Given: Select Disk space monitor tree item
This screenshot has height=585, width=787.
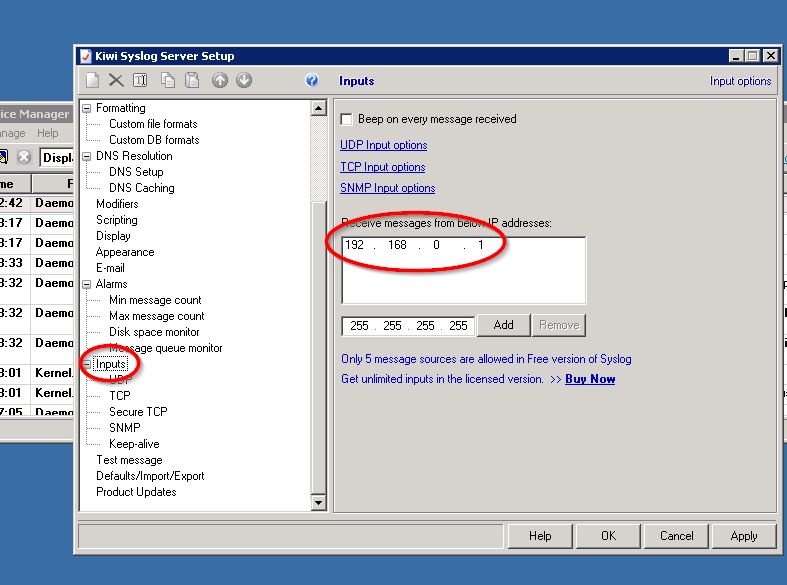Looking at the screenshot, I should point(154,332).
